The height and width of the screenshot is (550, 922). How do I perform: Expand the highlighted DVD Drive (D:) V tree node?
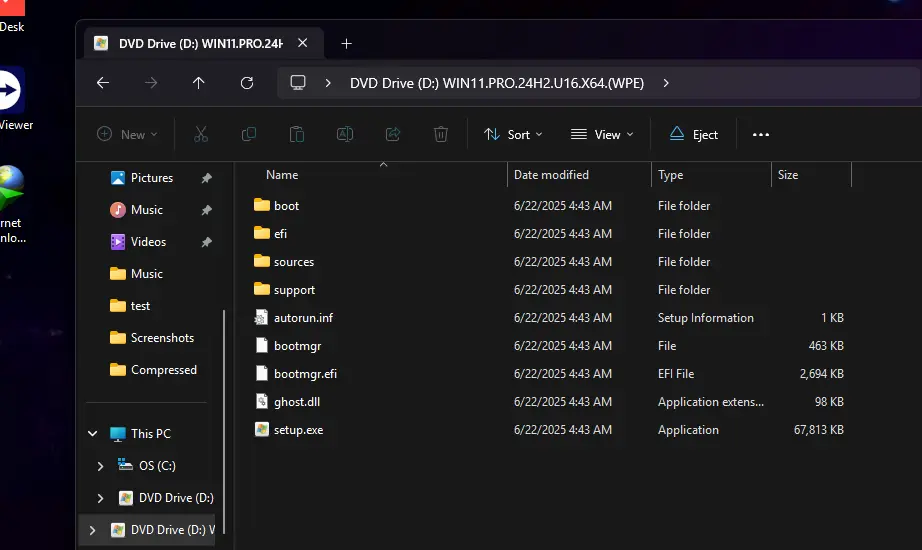coord(92,530)
